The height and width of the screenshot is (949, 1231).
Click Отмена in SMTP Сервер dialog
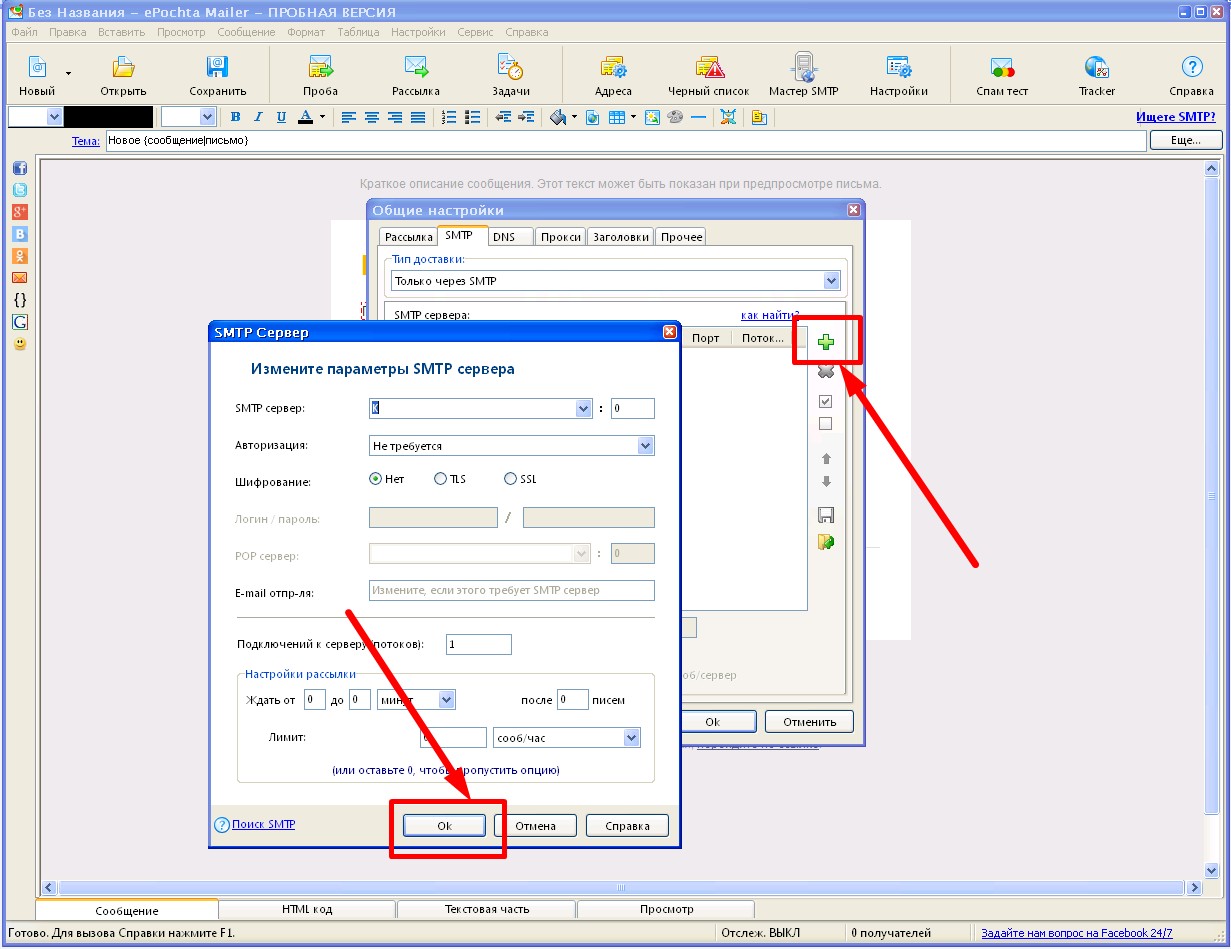point(536,826)
